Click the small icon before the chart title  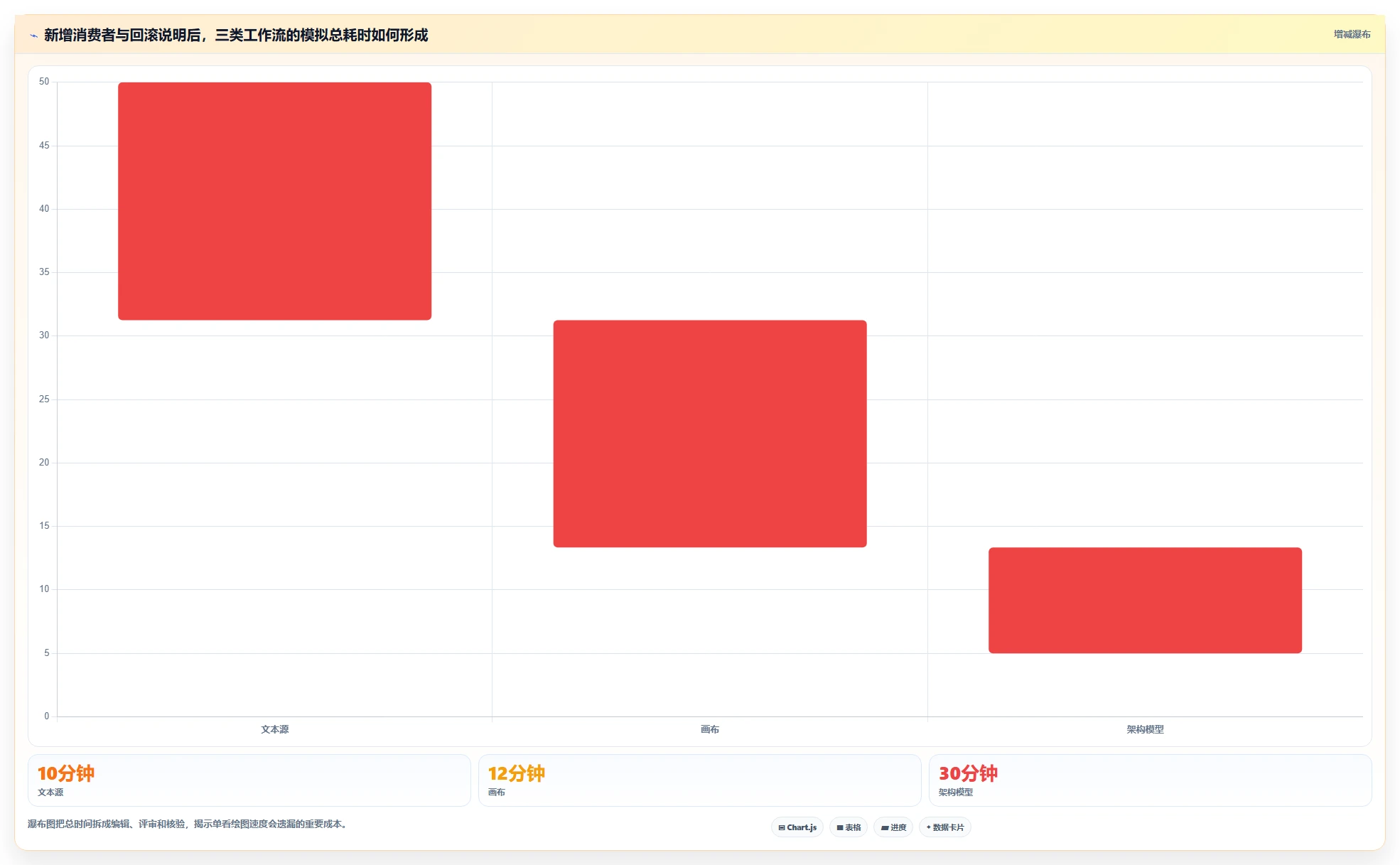pyautogui.click(x=33, y=36)
